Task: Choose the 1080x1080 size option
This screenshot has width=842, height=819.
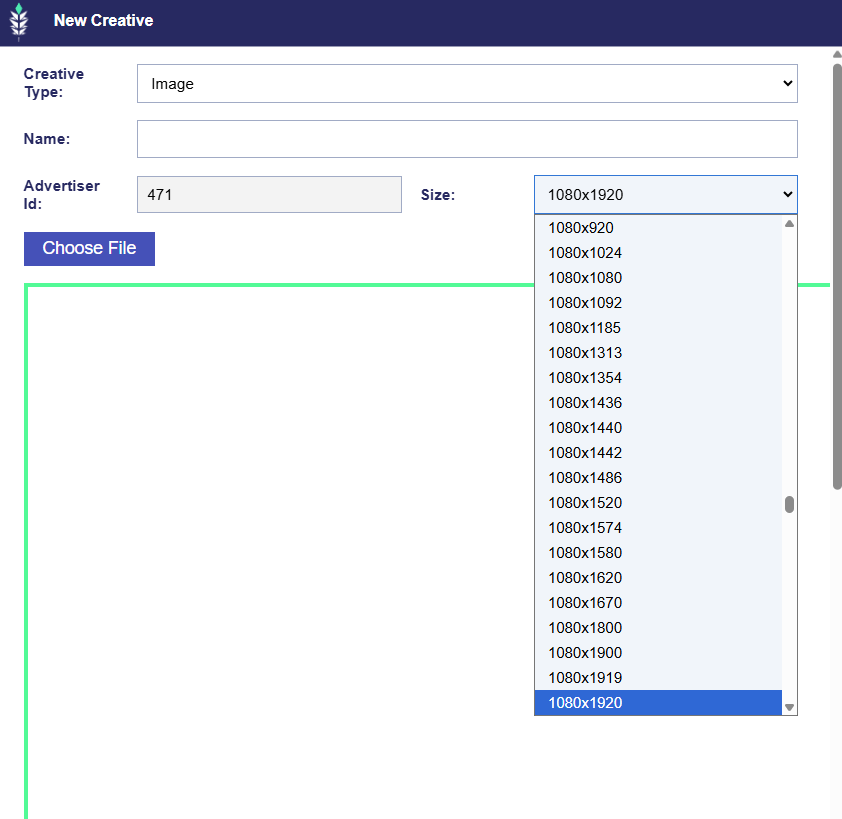Action: [x=585, y=278]
